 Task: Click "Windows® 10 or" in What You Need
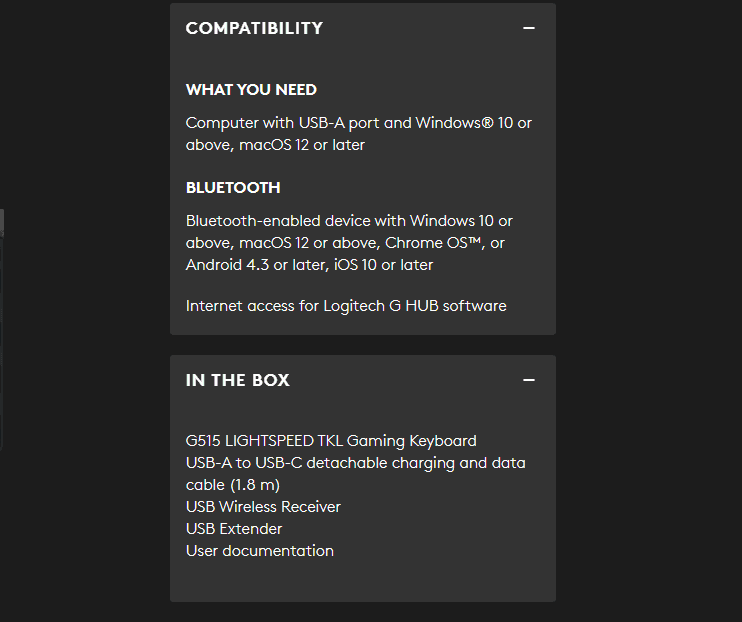tap(474, 123)
